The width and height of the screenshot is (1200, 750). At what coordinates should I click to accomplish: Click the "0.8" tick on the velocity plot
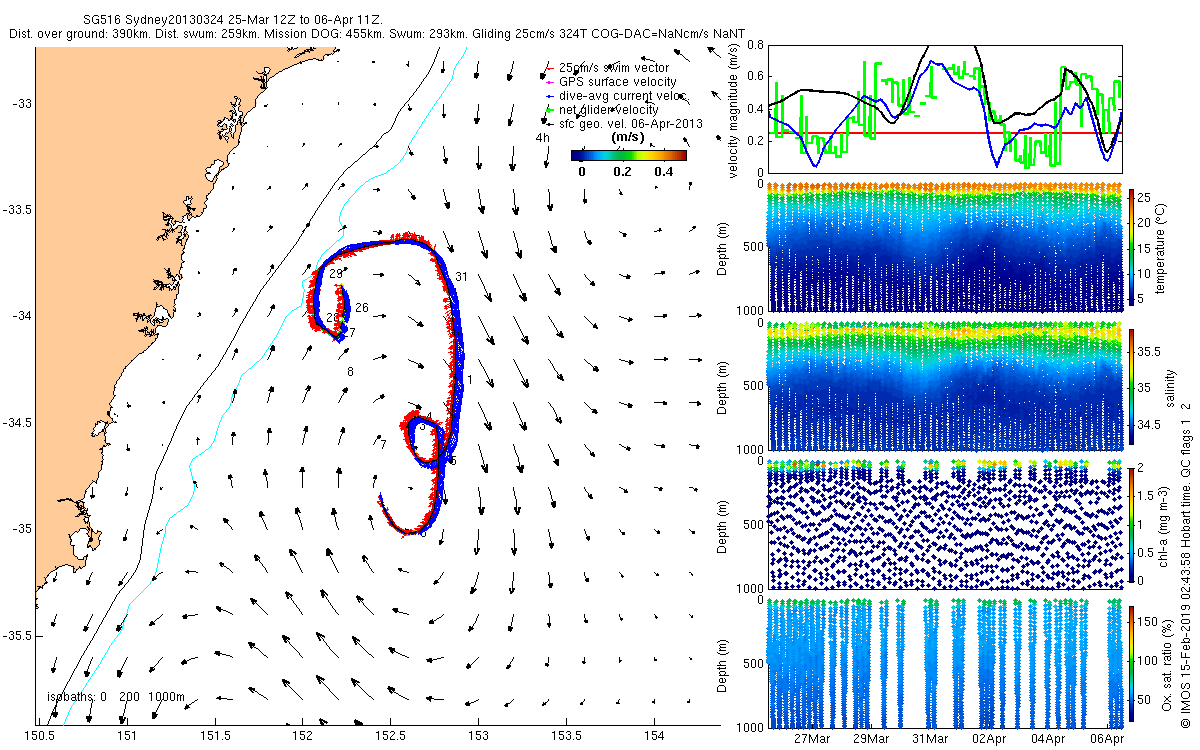coord(753,45)
